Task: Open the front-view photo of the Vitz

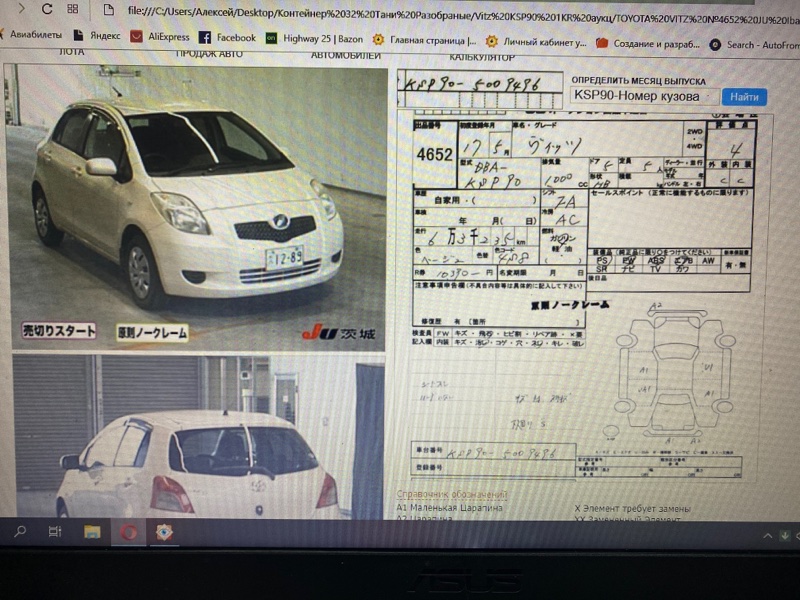Action: pyautogui.click(x=196, y=207)
